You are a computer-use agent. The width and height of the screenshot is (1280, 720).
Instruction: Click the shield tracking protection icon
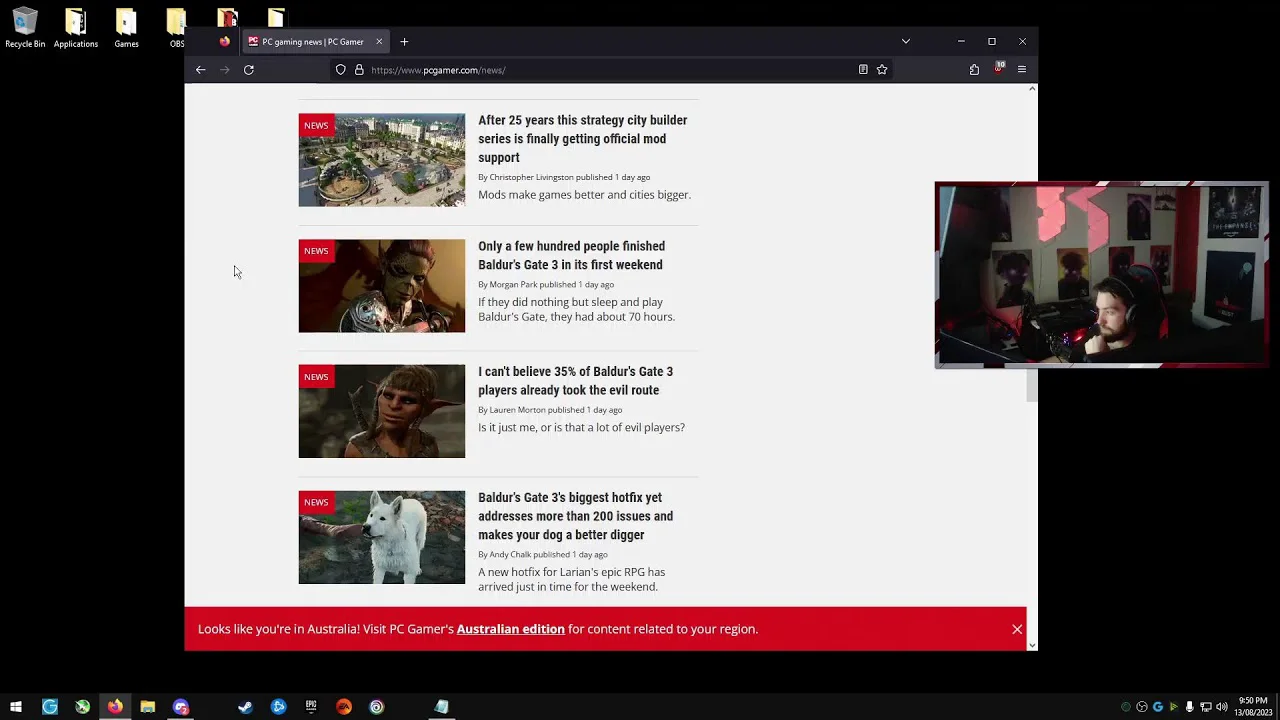pyautogui.click(x=341, y=70)
